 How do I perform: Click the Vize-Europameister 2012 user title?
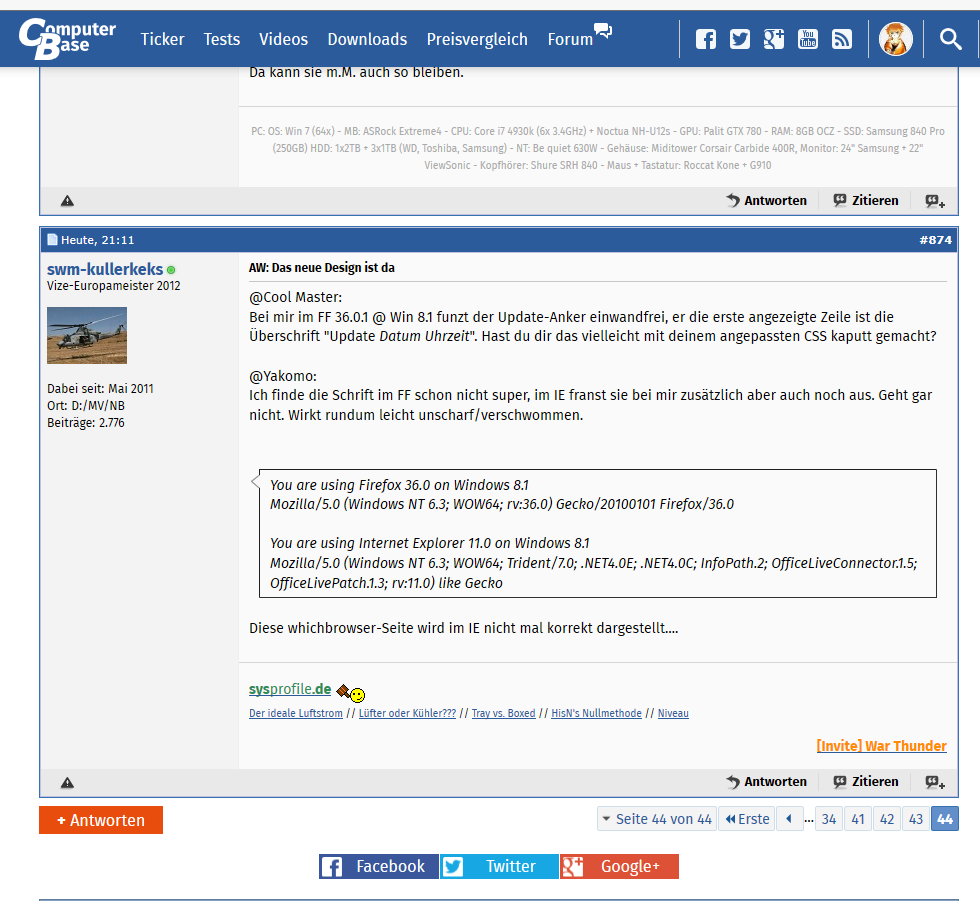114,286
